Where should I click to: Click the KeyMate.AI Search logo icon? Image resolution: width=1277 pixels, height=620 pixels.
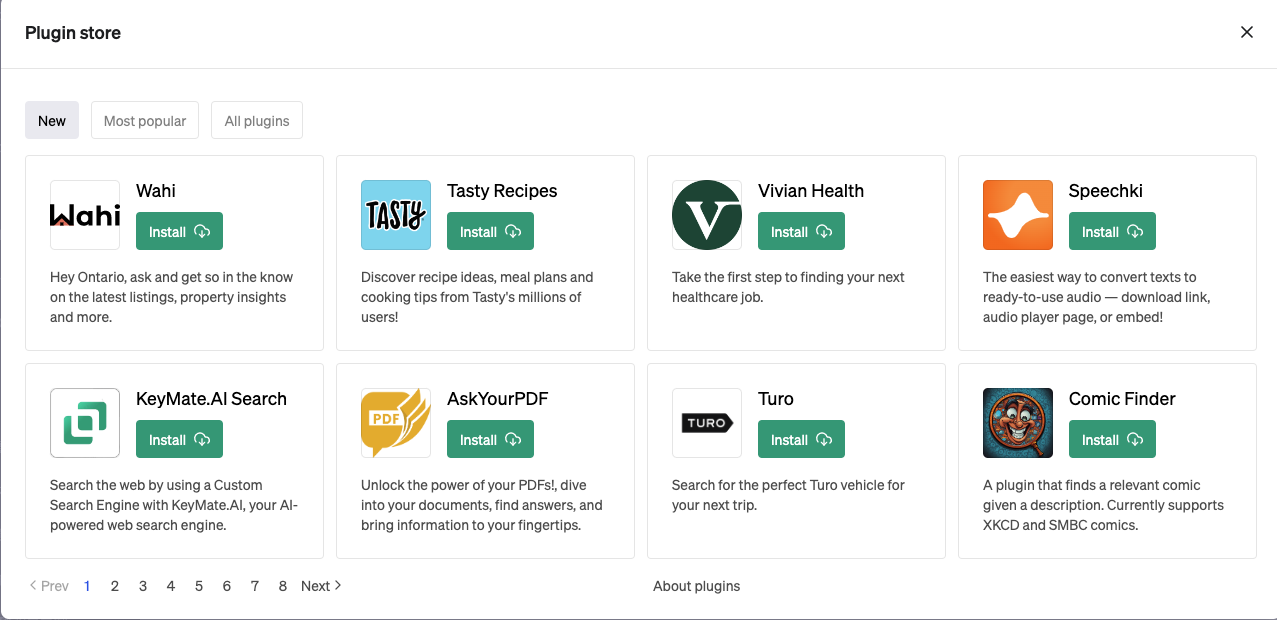(x=85, y=423)
